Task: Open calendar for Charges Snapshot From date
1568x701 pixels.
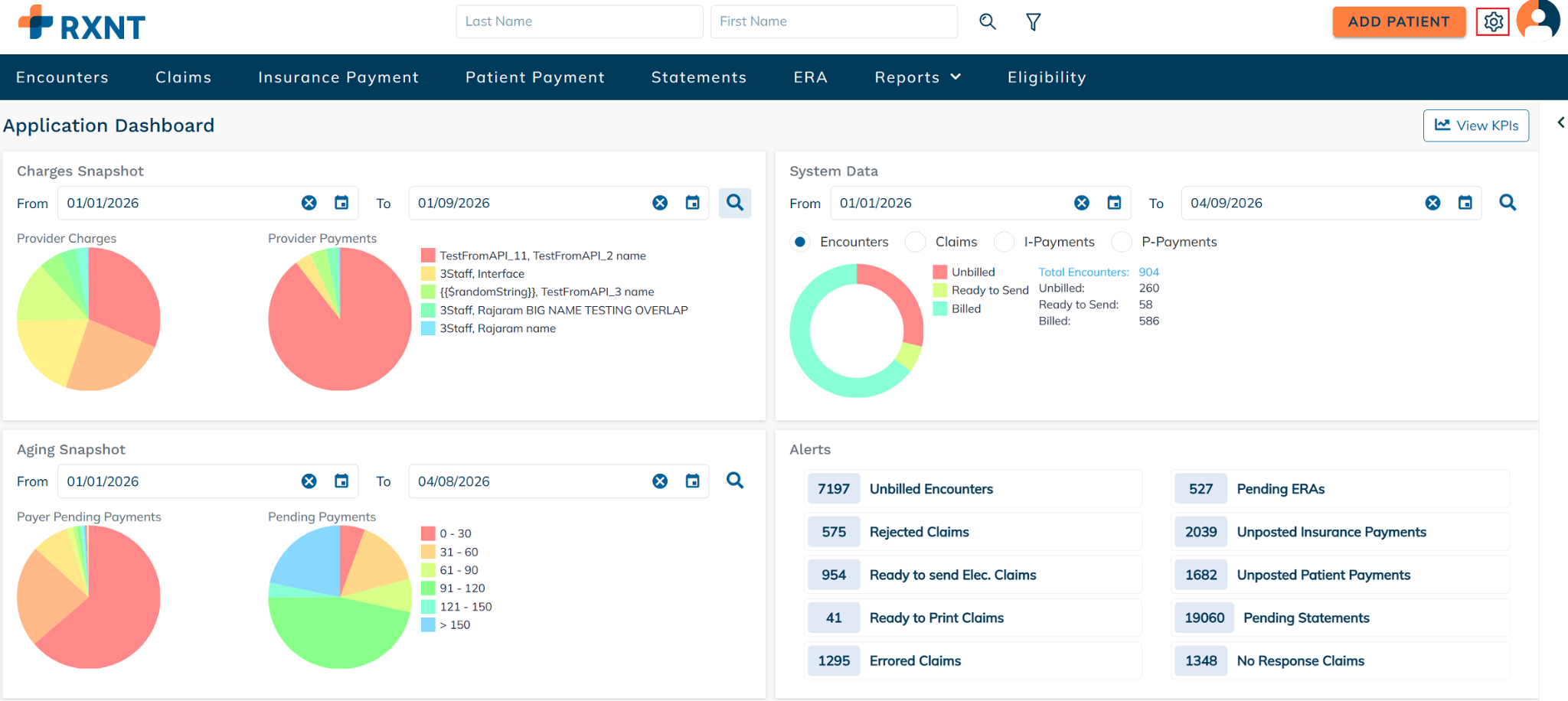Action: pyautogui.click(x=341, y=203)
